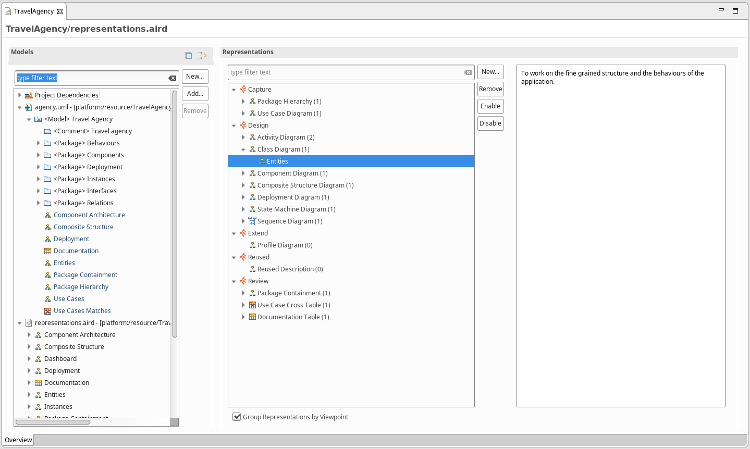Expand the Dashboard node under representations.aird
The width and height of the screenshot is (750, 449).
pos(29,359)
